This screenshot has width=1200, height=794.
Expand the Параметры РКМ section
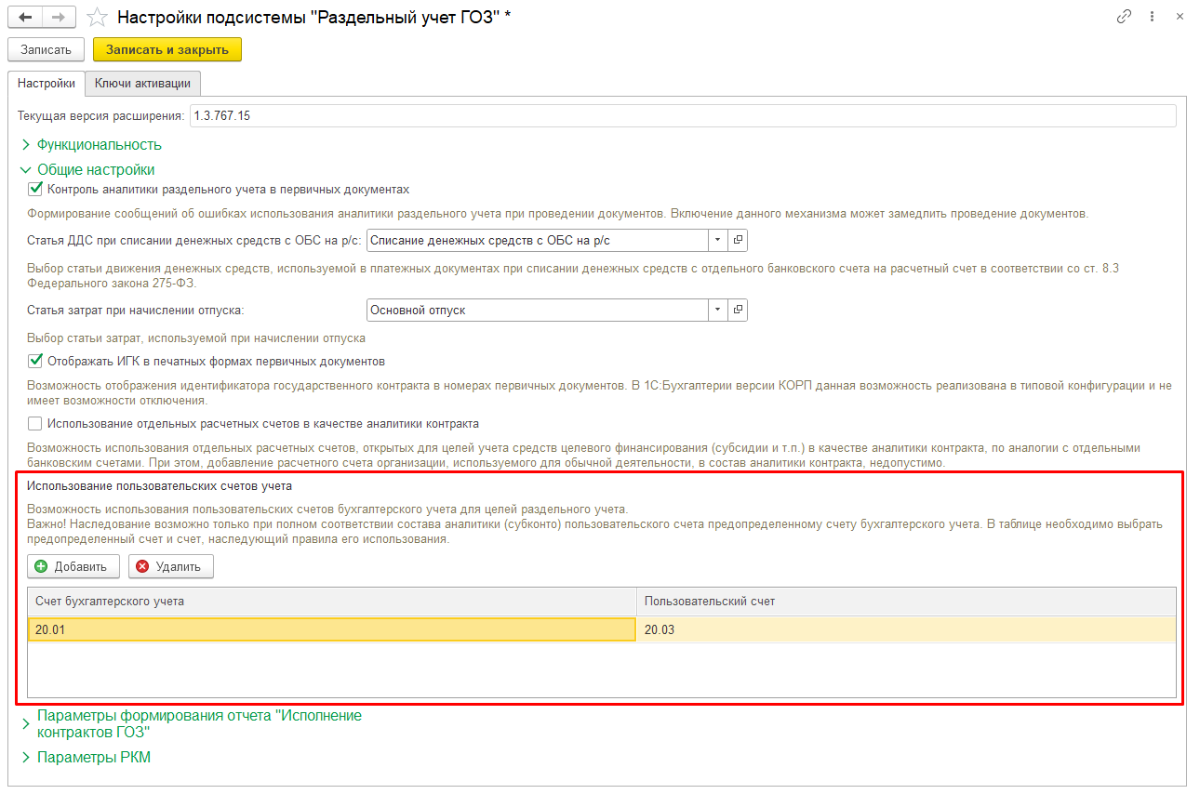[x=93, y=757]
